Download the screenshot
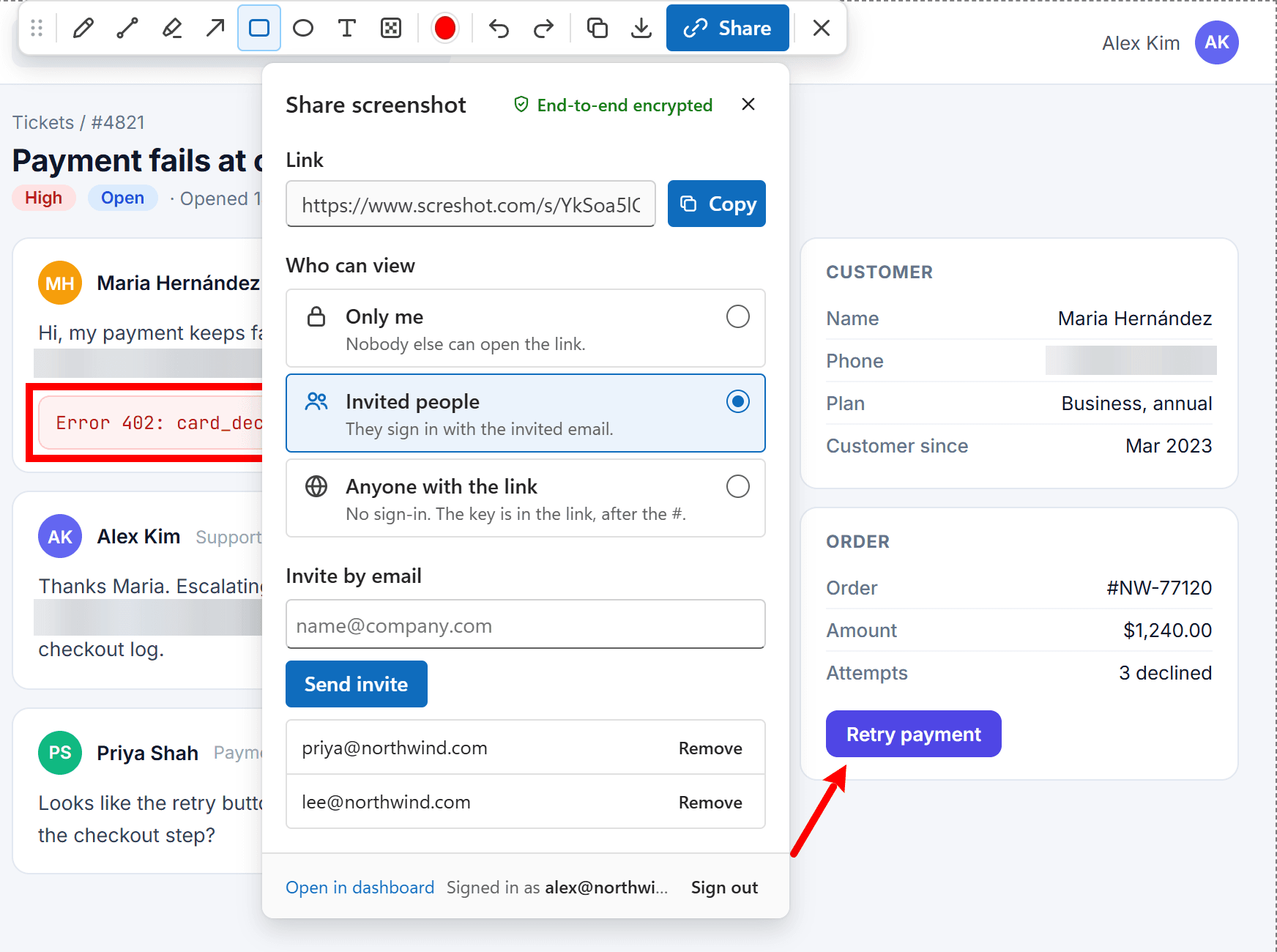The image size is (1277, 952). [x=641, y=28]
